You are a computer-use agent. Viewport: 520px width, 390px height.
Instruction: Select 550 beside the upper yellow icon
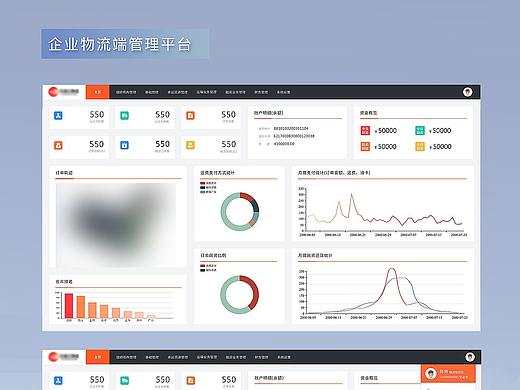pos(229,144)
